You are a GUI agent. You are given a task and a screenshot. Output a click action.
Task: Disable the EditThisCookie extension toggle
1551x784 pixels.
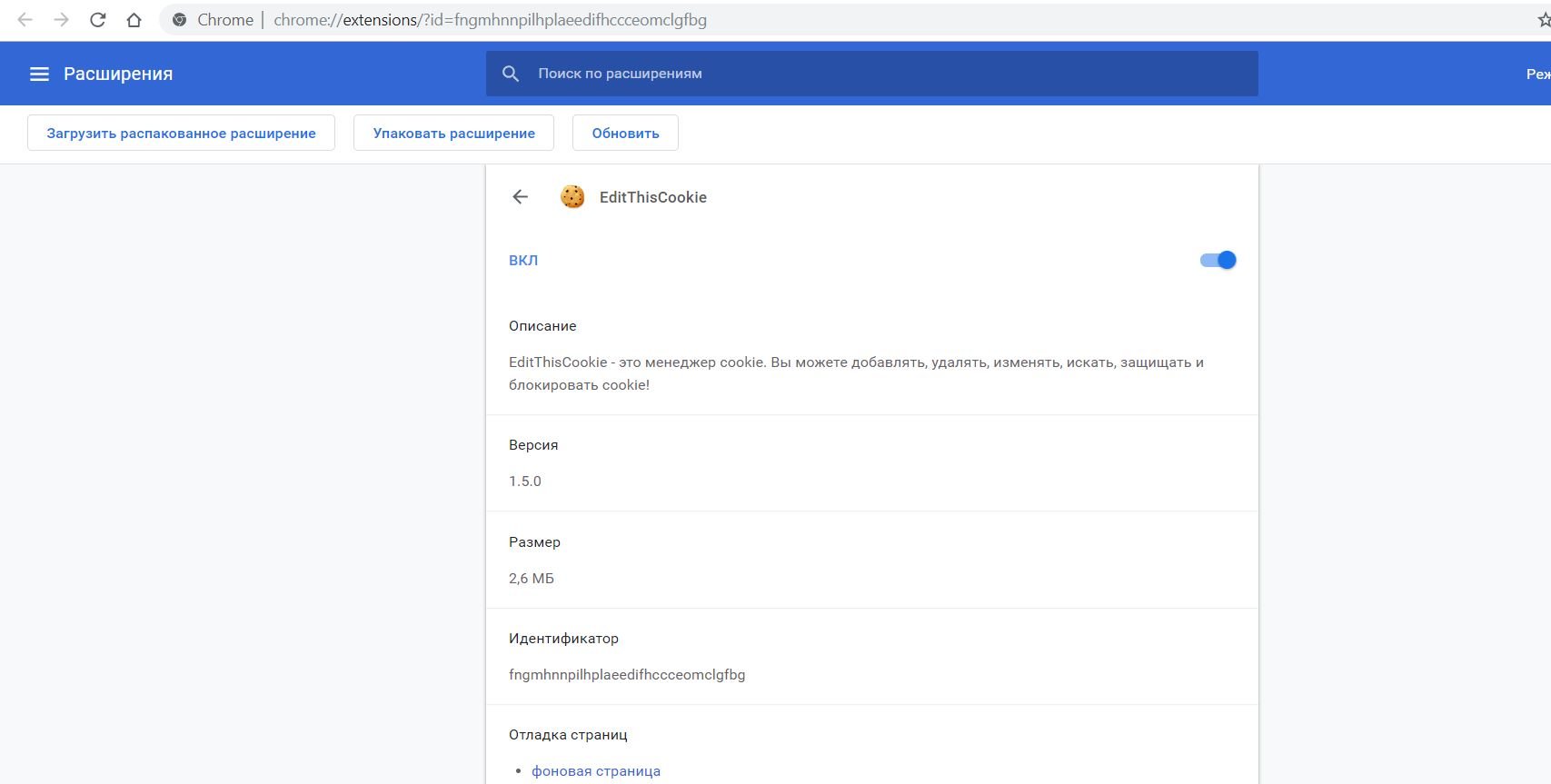tap(1218, 261)
